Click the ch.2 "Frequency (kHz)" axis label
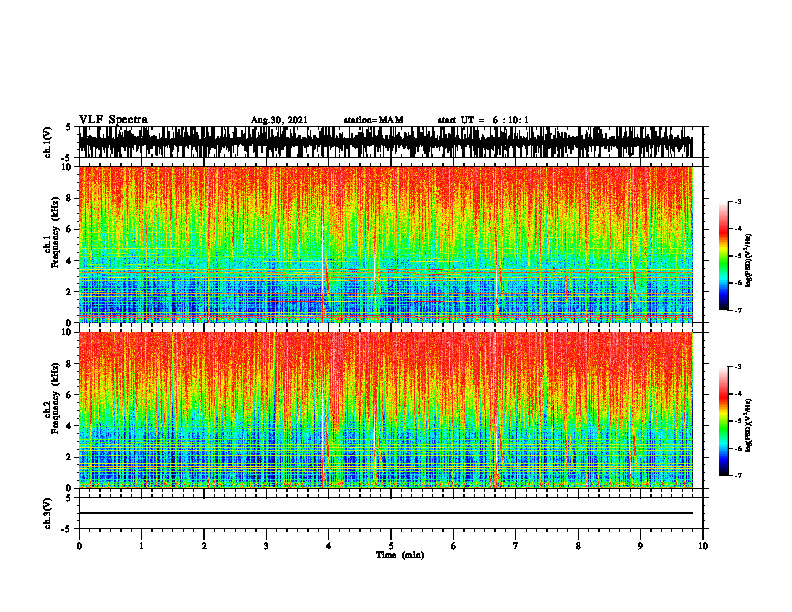This screenshot has height=612, width=792. (55, 398)
